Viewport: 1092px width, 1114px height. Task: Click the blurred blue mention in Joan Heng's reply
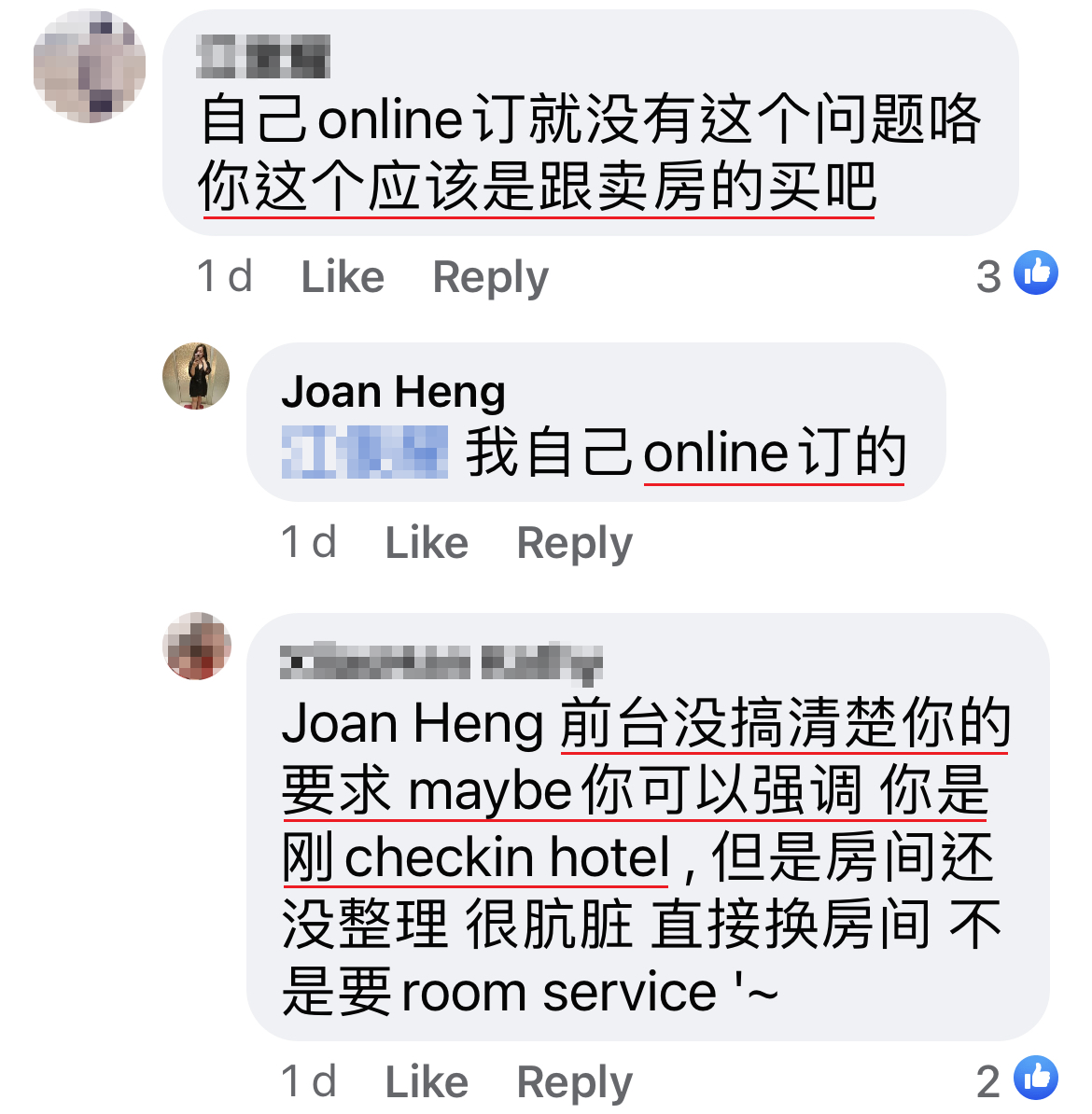(365, 452)
